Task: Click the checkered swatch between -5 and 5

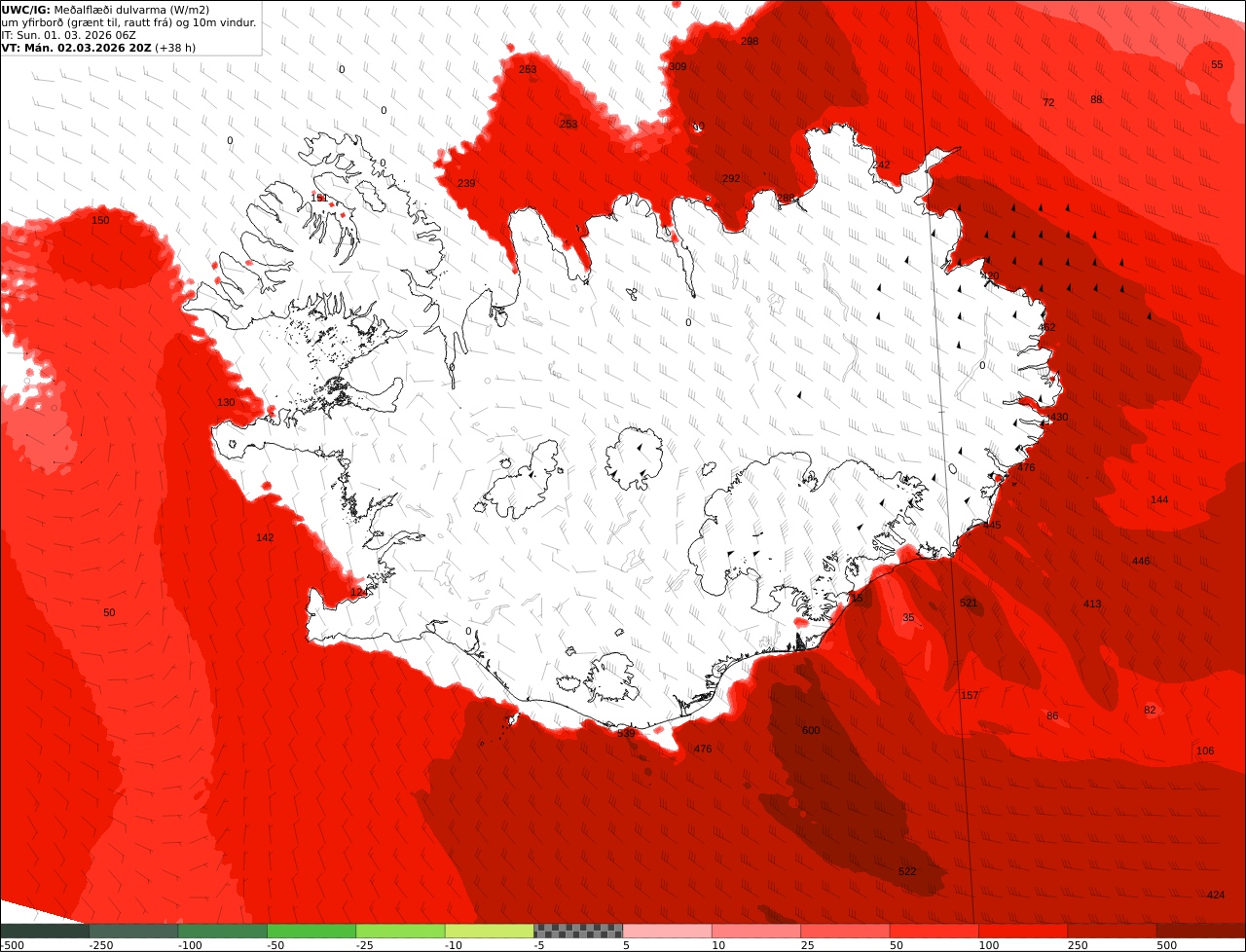Action: pos(578,931)
